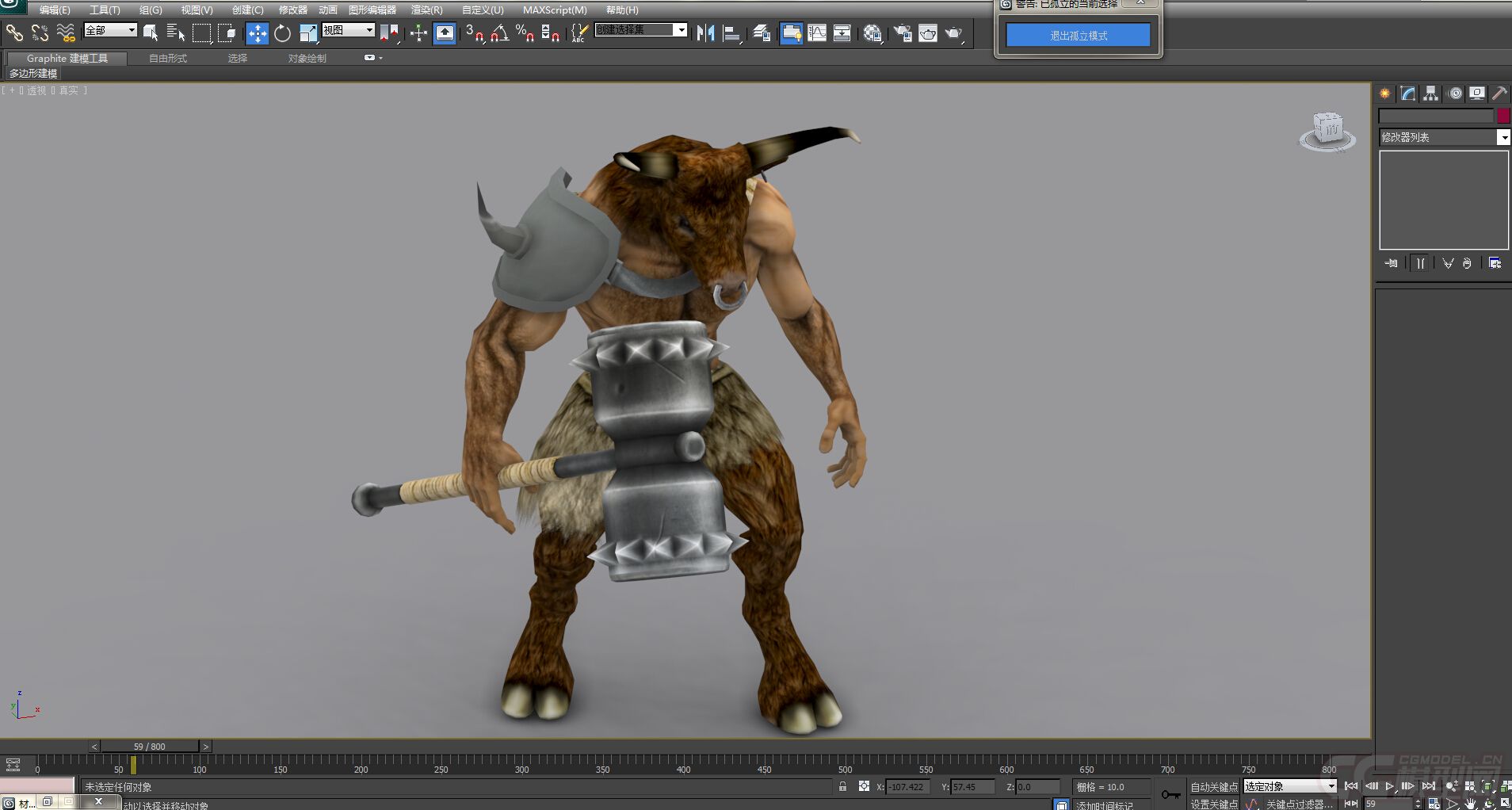
Task: Choose the rectangular selection region tool
Action: coord(202,32)
